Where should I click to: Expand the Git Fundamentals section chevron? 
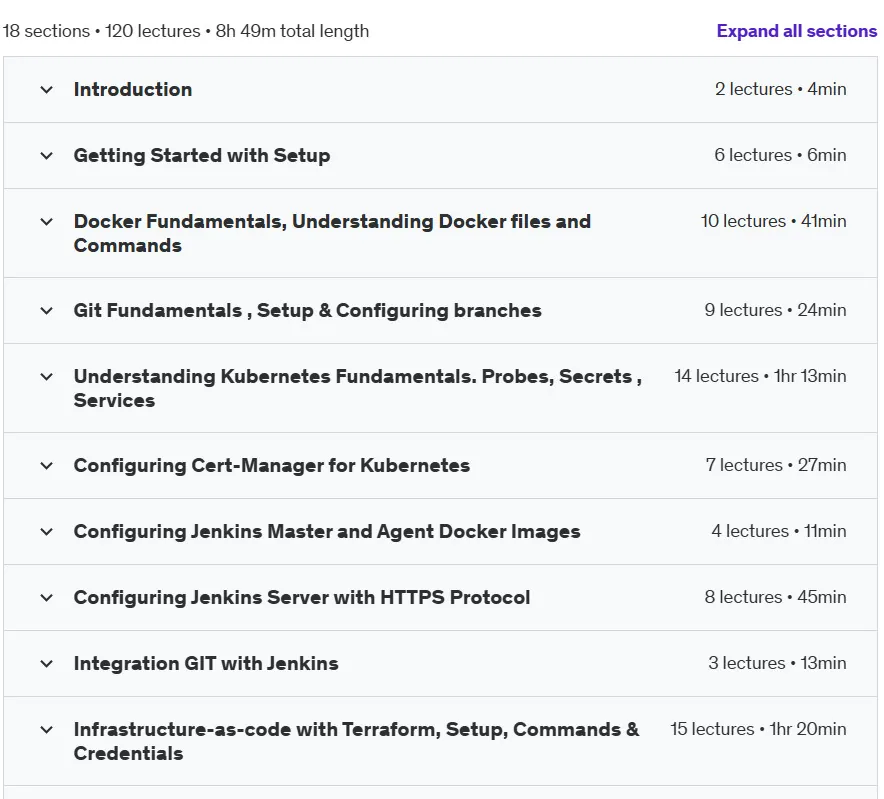(47, 311)
